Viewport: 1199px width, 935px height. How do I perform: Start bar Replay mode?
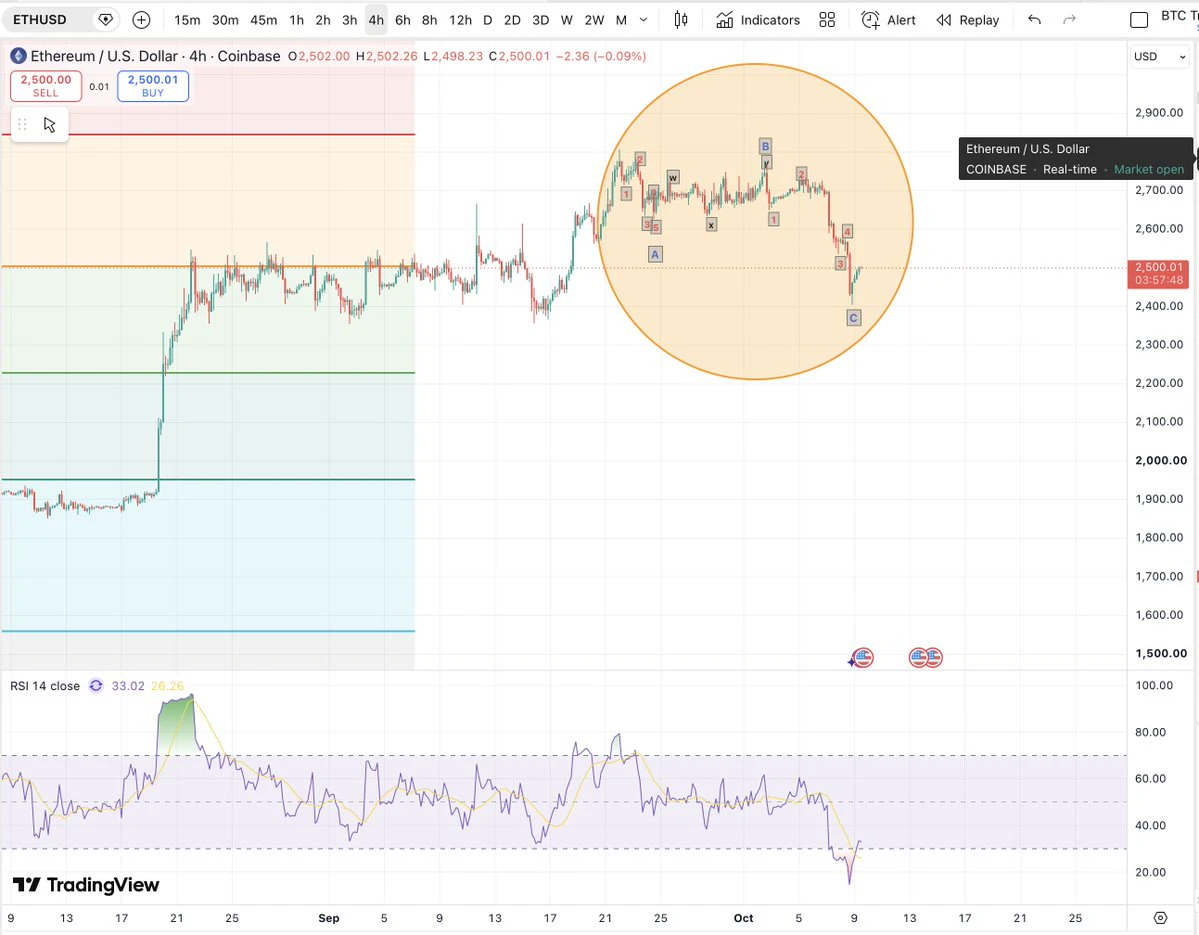pyautogui.click(x=967, y=20)
